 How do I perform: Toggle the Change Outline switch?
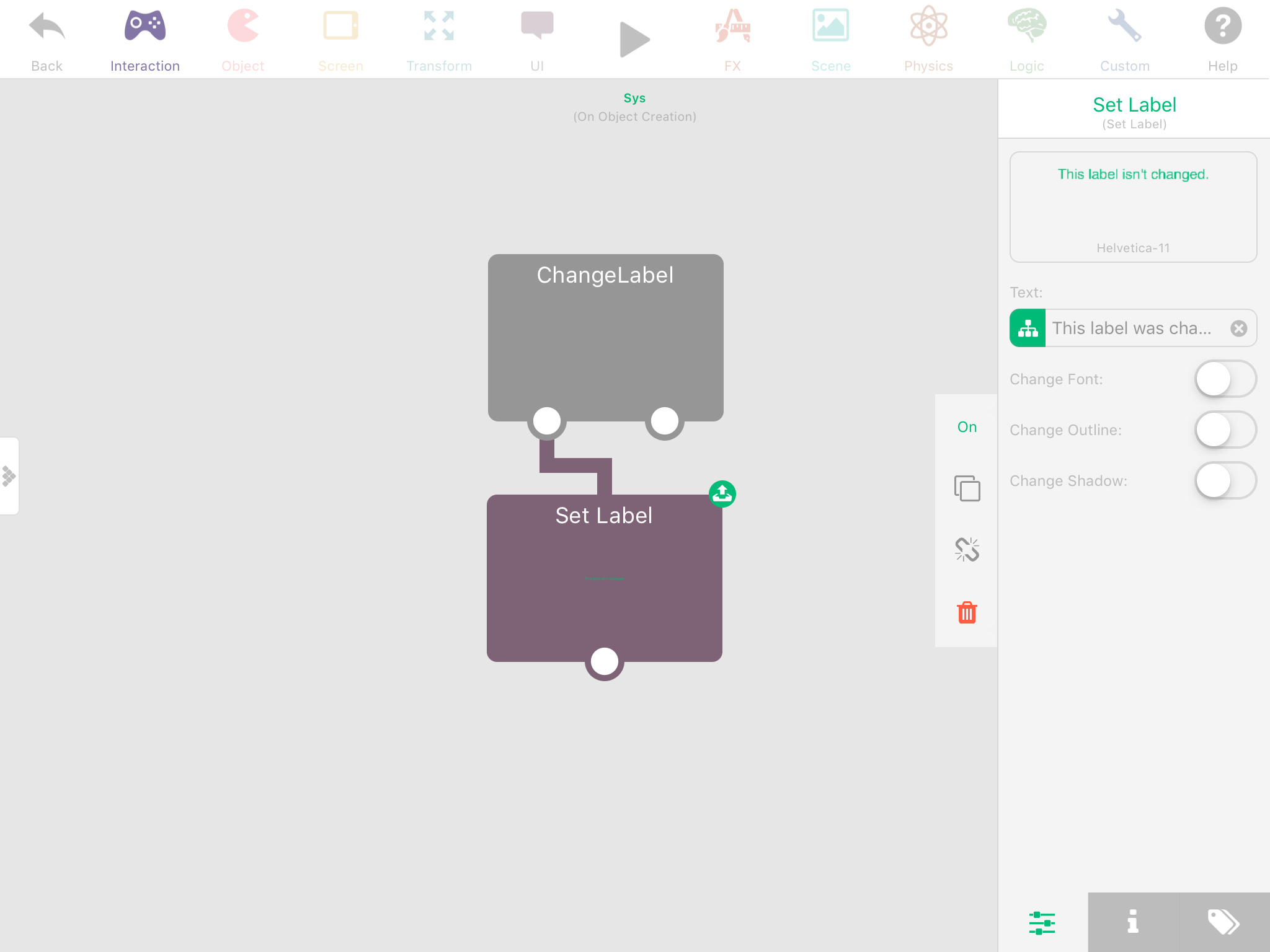1225,430
